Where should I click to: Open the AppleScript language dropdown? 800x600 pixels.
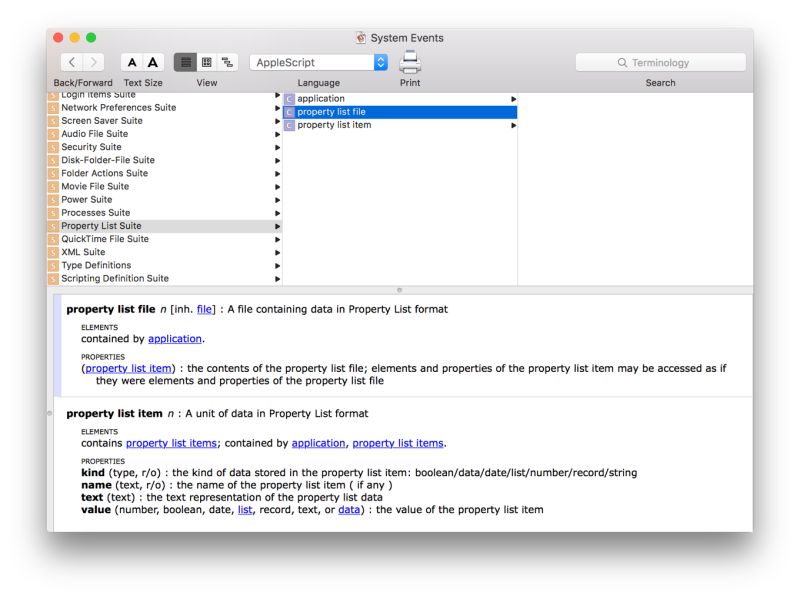pos(318,61)
